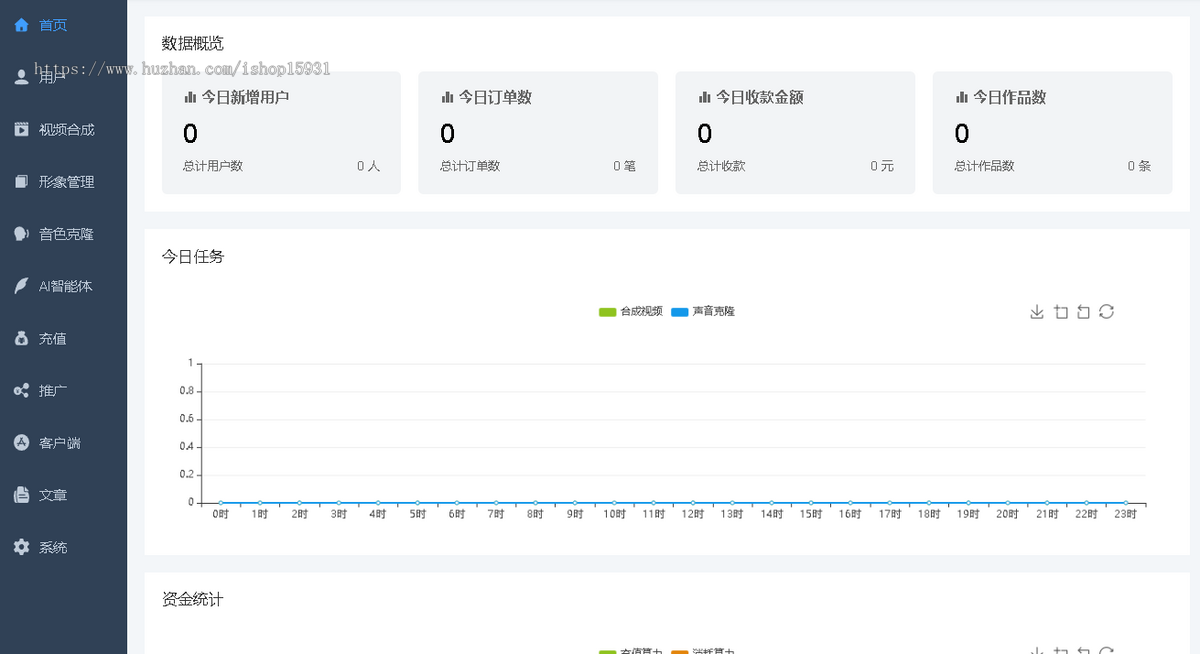Click the restore refresh icon in 今日任务 chart

click(1106, 312)
